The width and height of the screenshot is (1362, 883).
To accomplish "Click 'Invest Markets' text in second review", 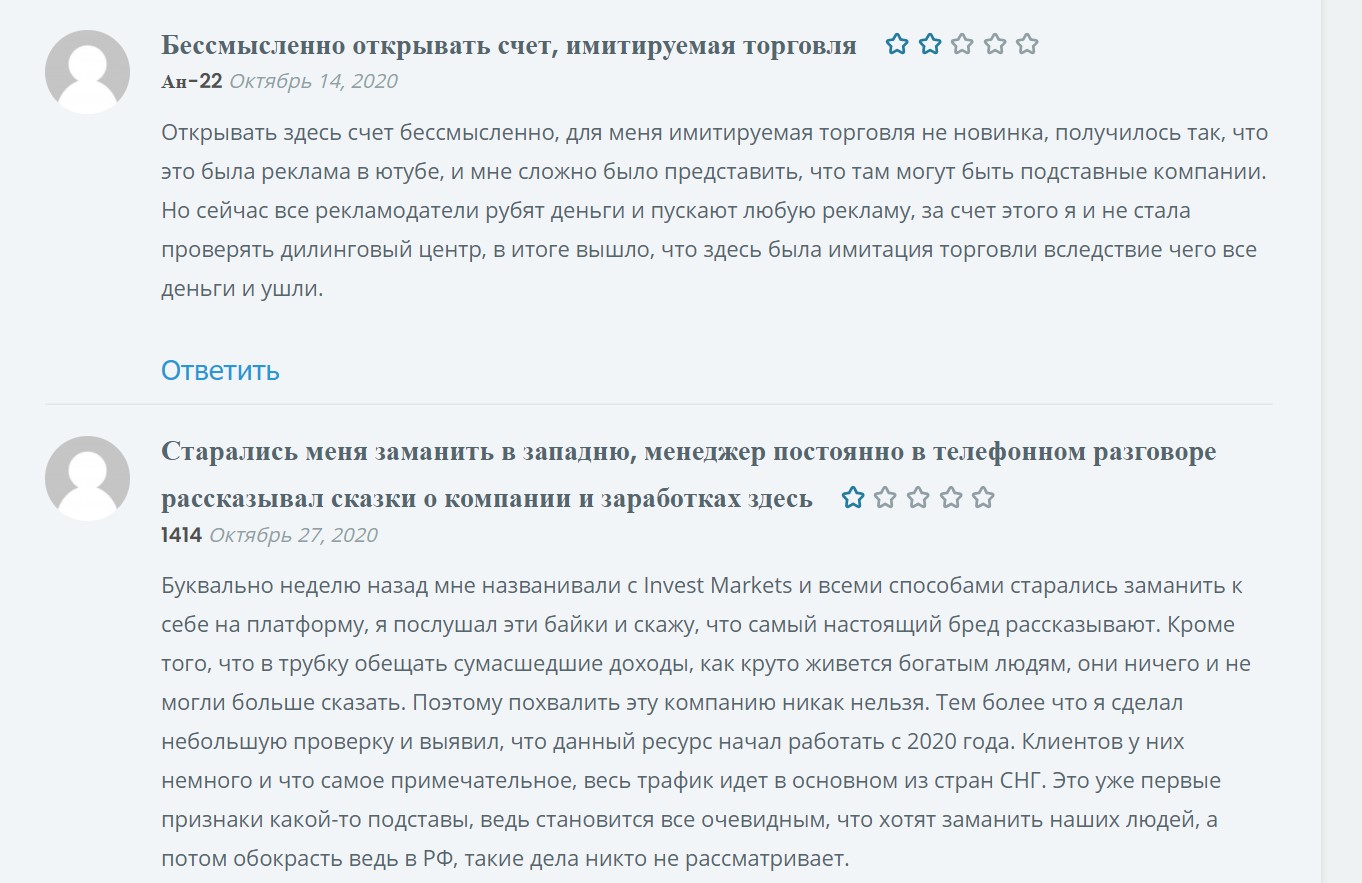I will click(x=718, y=586).
